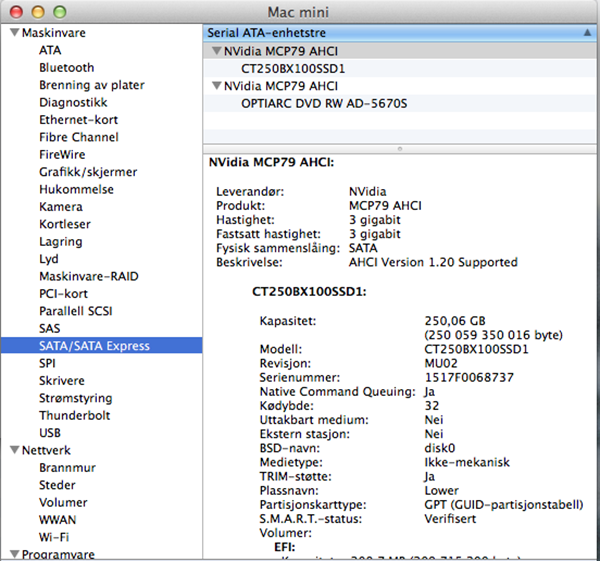The image size is (600, 561).
Task: Click the Plassnavn value Lower
Action: point(441,491)
